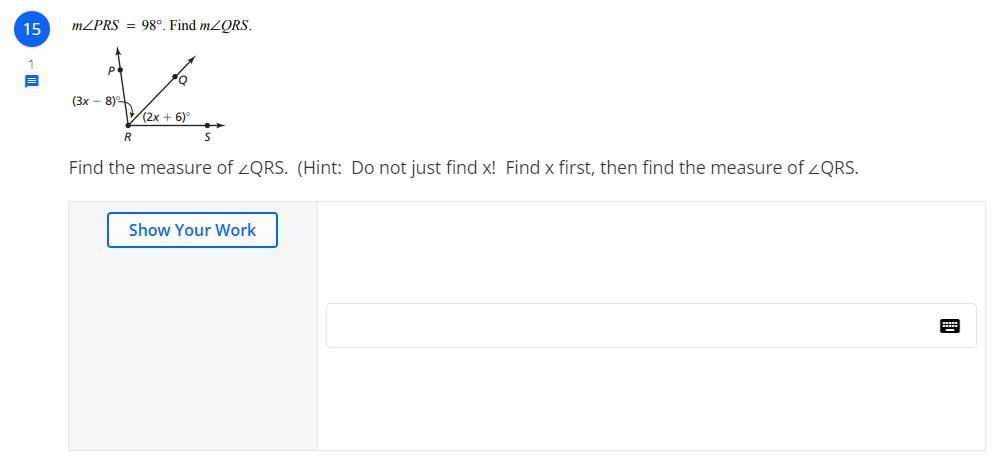Open the comment bubble icon
This screenshot has height=461, width=1005.
tap(31, 82)
